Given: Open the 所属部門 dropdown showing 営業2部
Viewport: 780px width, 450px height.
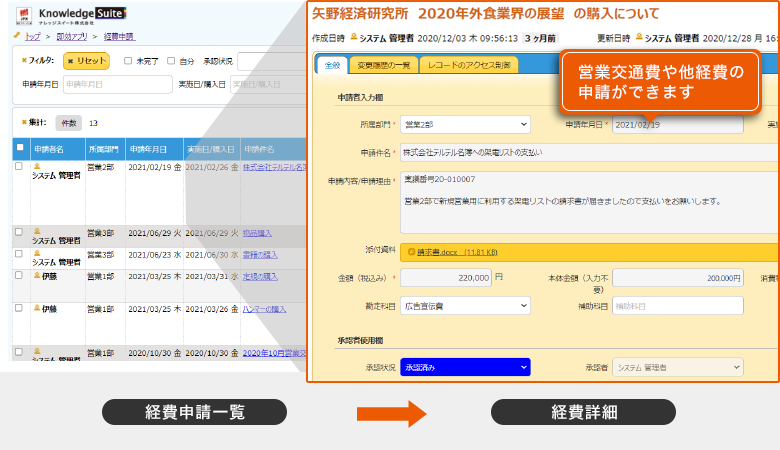Looking at the screenshot, I should (465, 125).
